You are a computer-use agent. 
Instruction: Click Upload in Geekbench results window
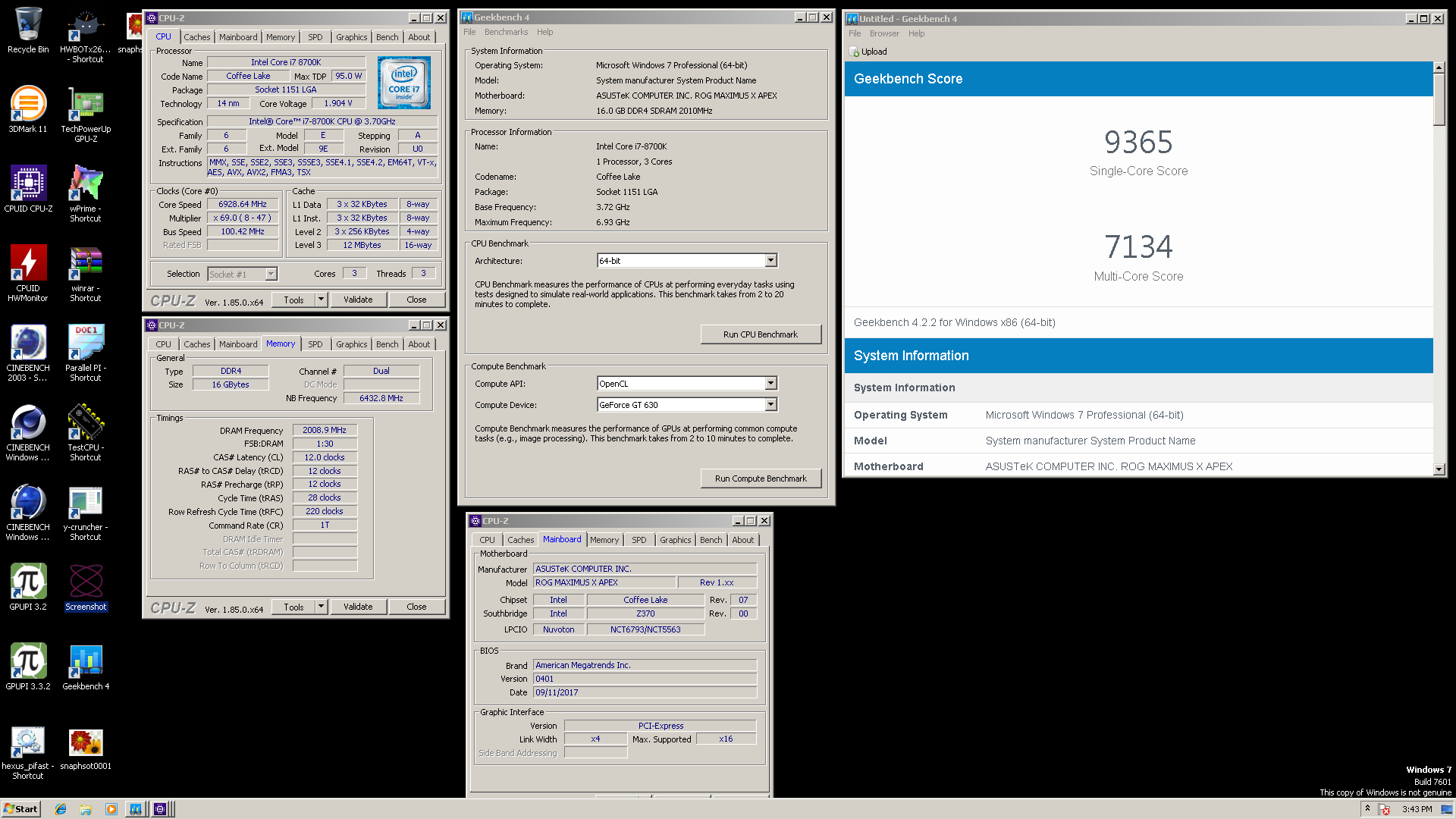pyautogui.click(x=868, y=52)
